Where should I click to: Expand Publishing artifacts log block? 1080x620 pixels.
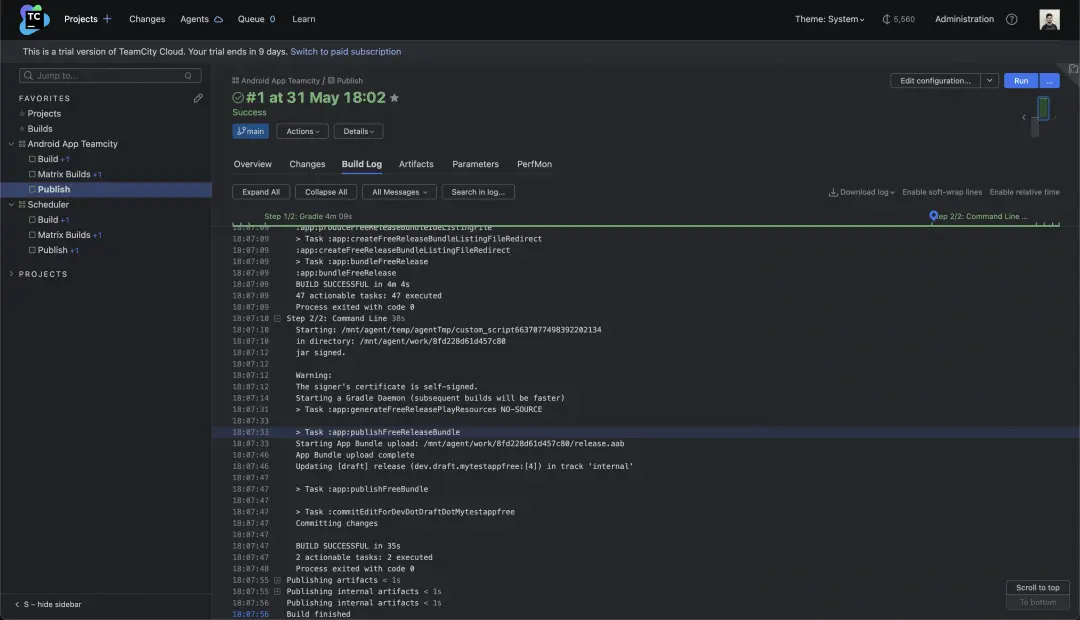[277, 580]
